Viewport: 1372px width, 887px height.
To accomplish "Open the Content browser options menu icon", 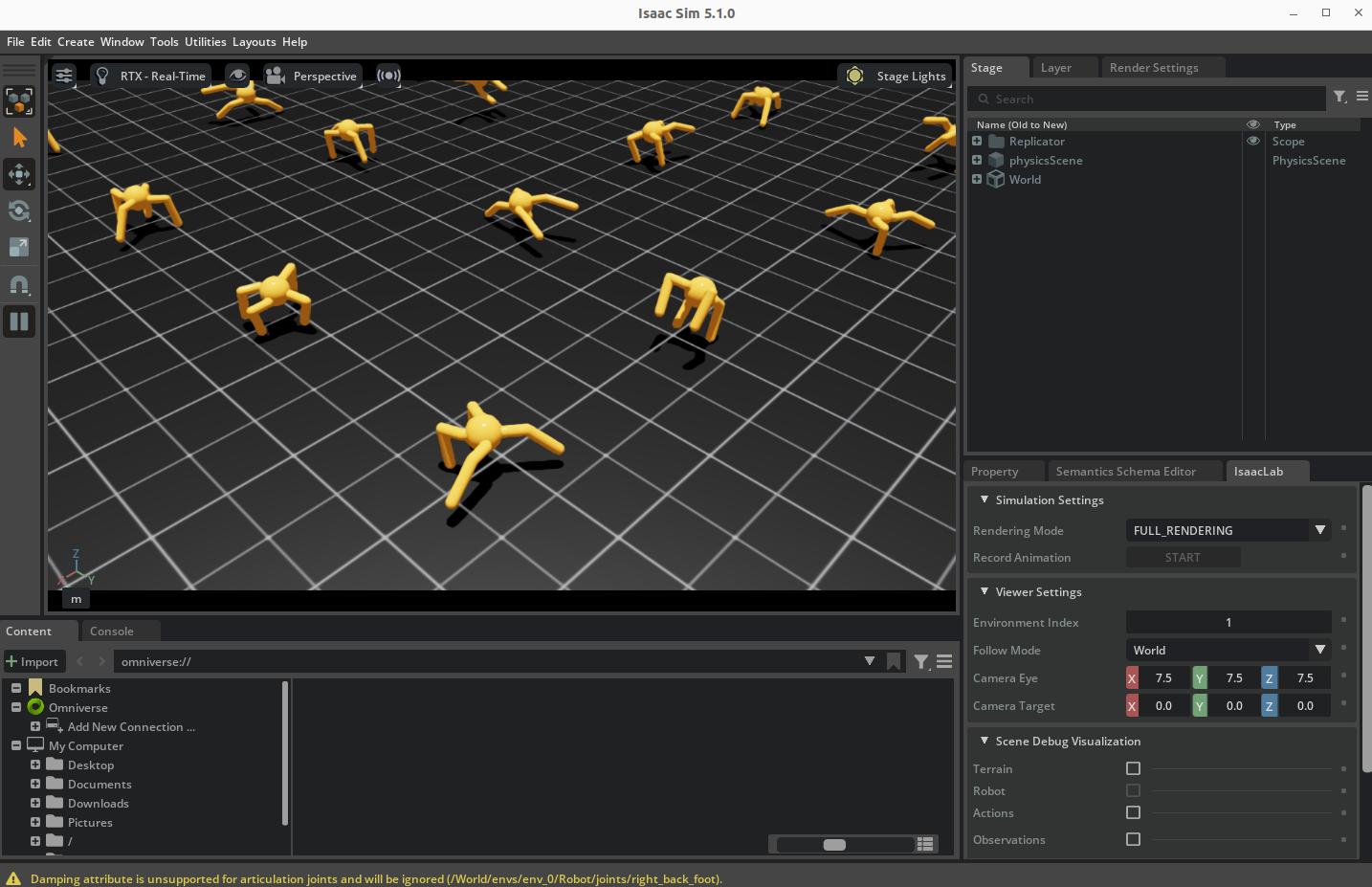I will pyautogui.click(x=944, y=661).
